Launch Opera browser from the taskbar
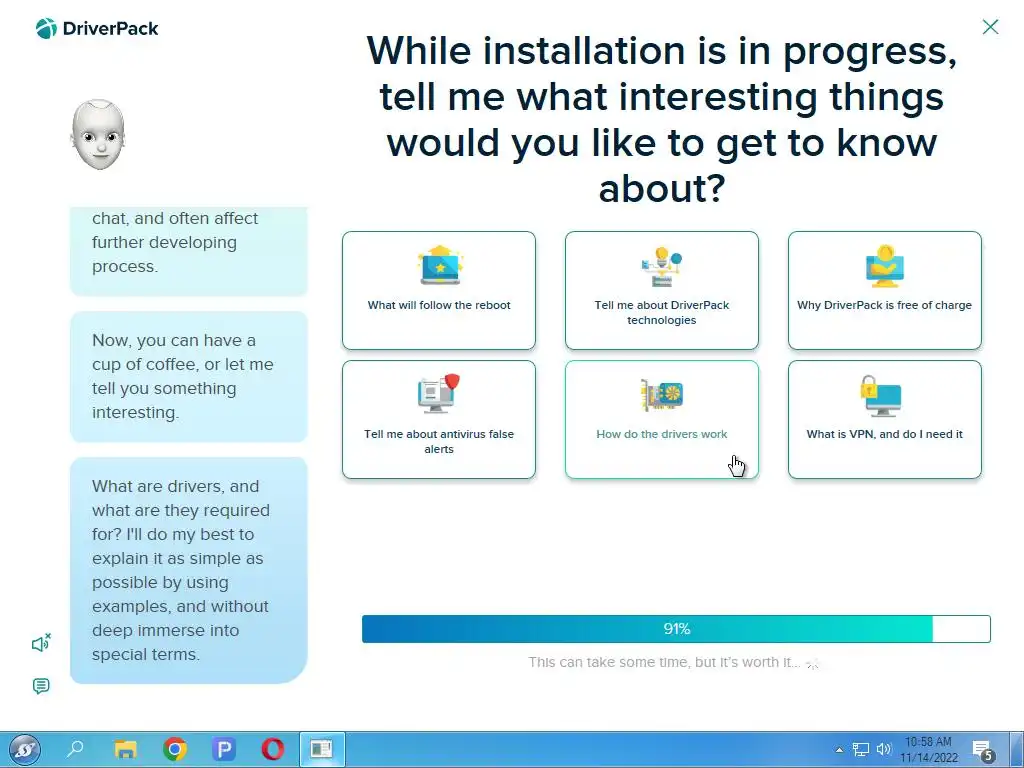This screenshot has width=1024, height=768. tap(273, 749)
